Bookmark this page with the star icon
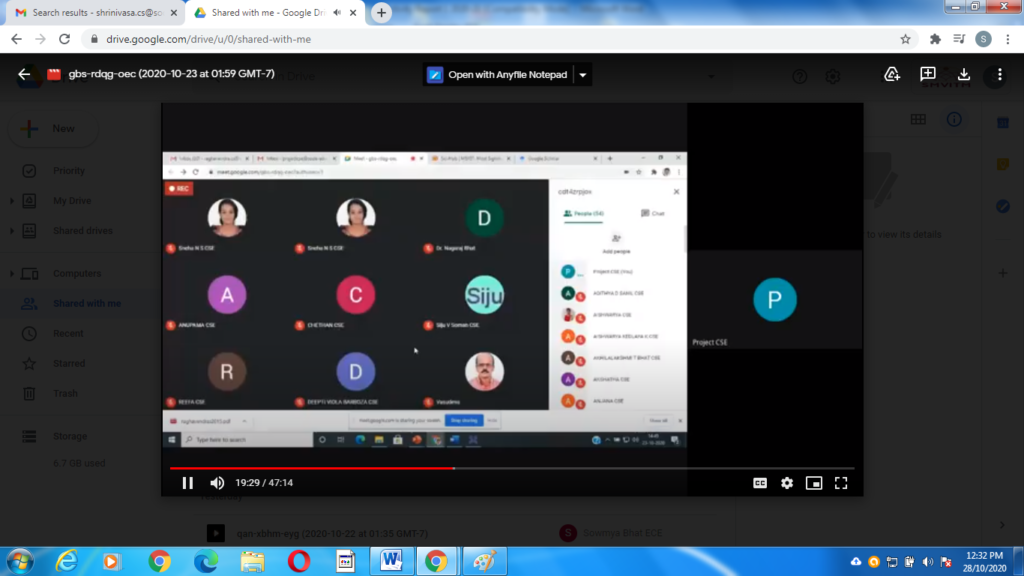Viewport: 1024px width, 576px height. pos(905,39)
